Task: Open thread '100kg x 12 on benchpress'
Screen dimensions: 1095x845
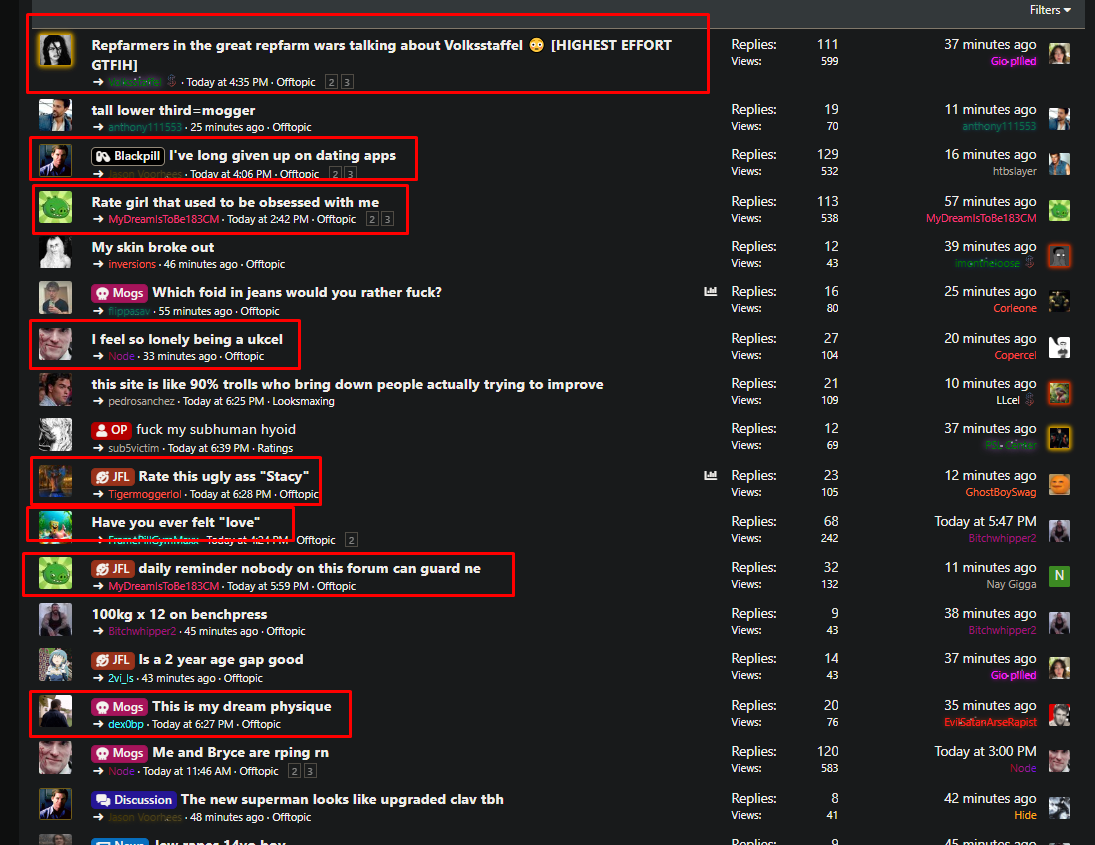Action: 179,615
